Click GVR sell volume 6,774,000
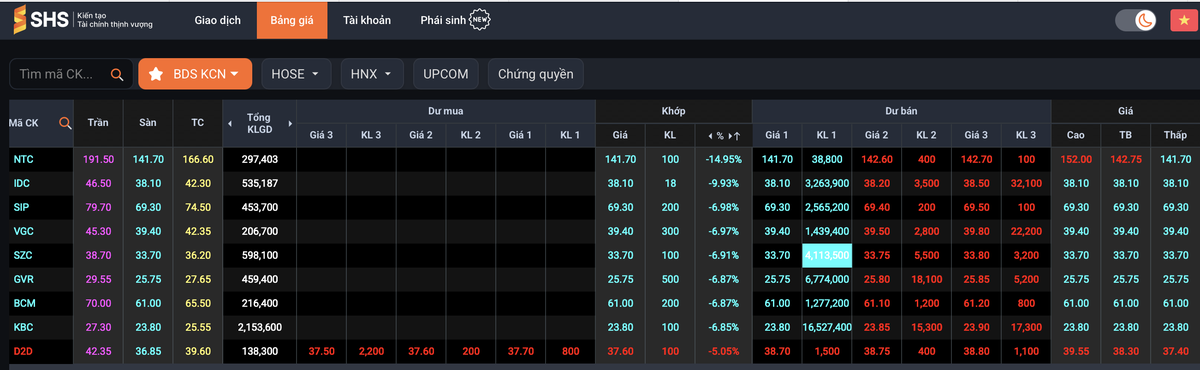 pyautogui.click(x=826, y=279)
